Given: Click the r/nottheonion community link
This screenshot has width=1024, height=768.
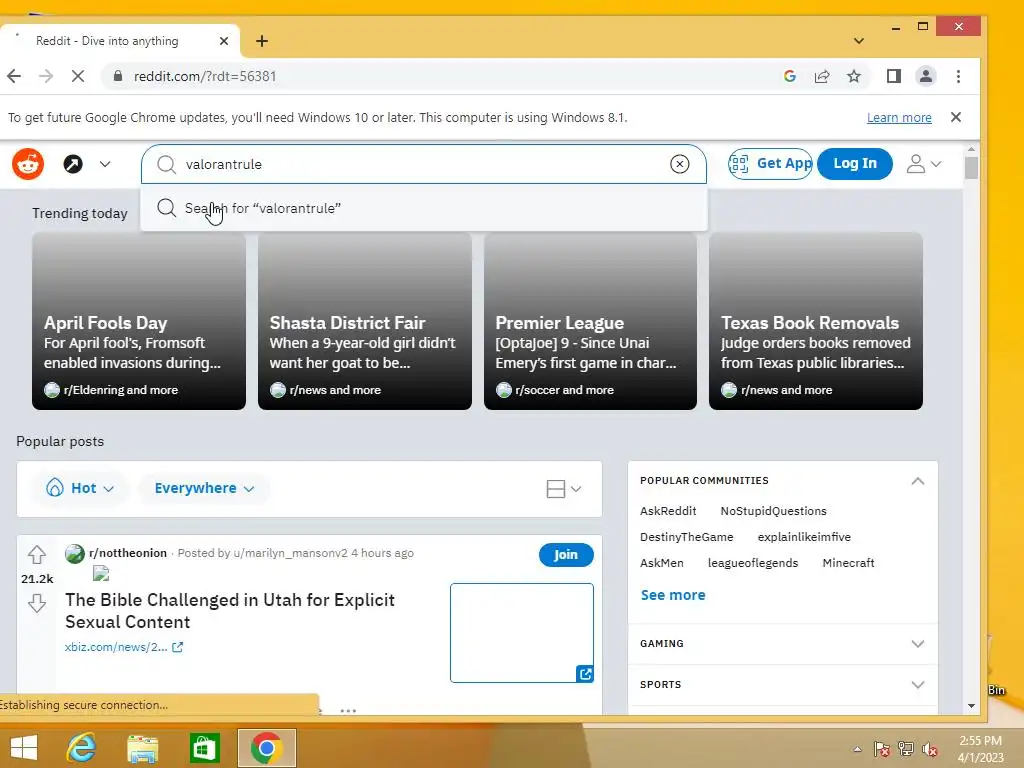Looking at the screenshot, I should [128, 553].
